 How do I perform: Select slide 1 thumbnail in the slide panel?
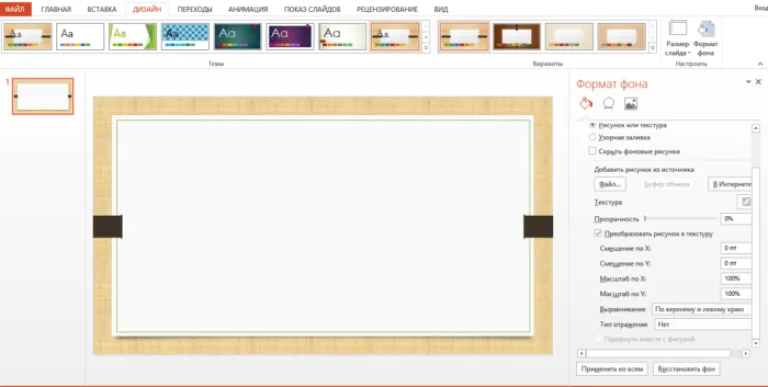[43, 96]
